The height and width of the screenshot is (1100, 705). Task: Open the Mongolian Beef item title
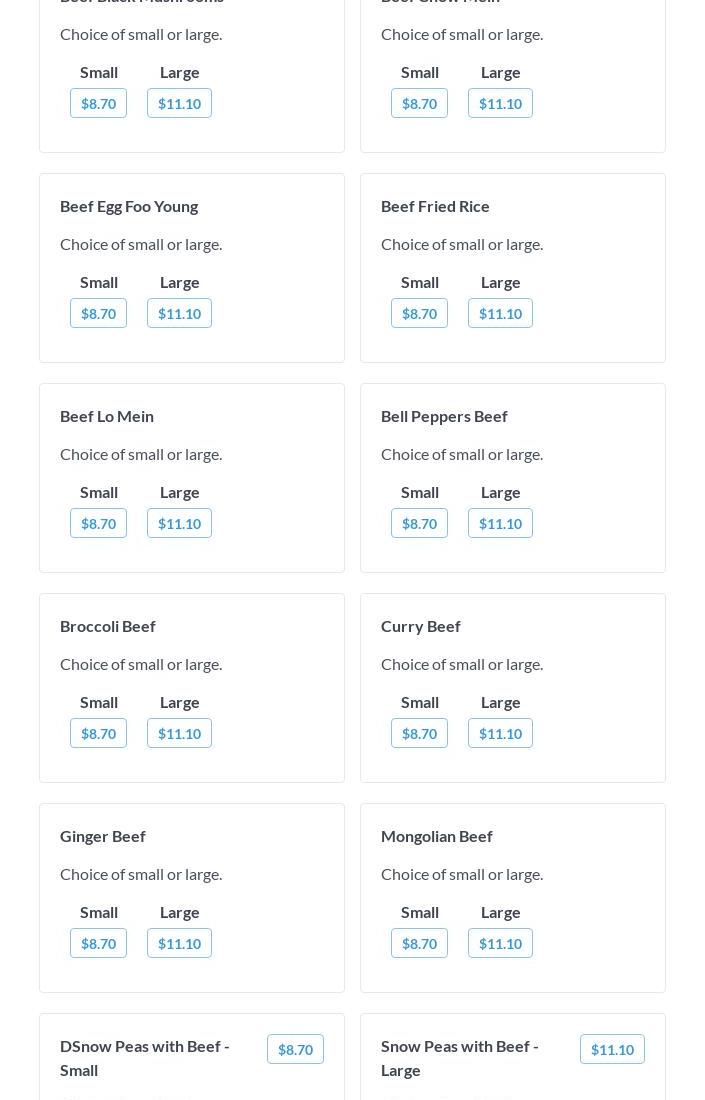pyautogui.click(x=436, y=836)
